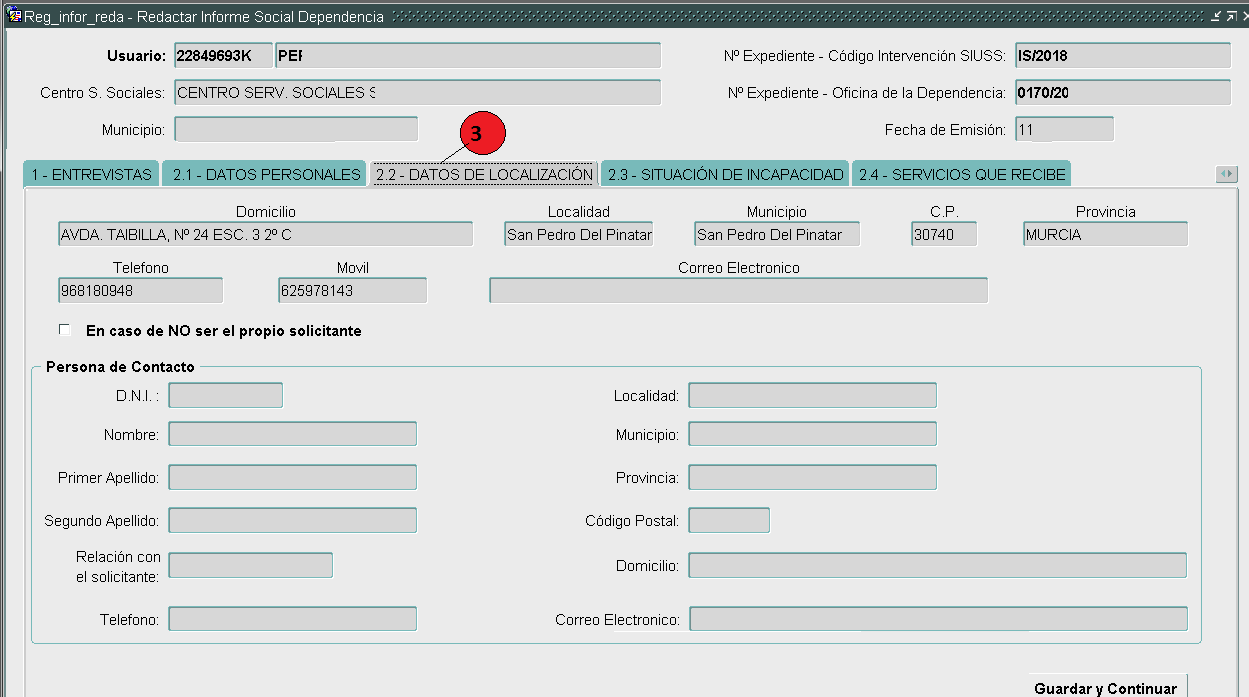Go to 2.4 - SERVICIOS QUE RECIBE tab
Screen dimensions: 1249x697
[x=961, y=174]
